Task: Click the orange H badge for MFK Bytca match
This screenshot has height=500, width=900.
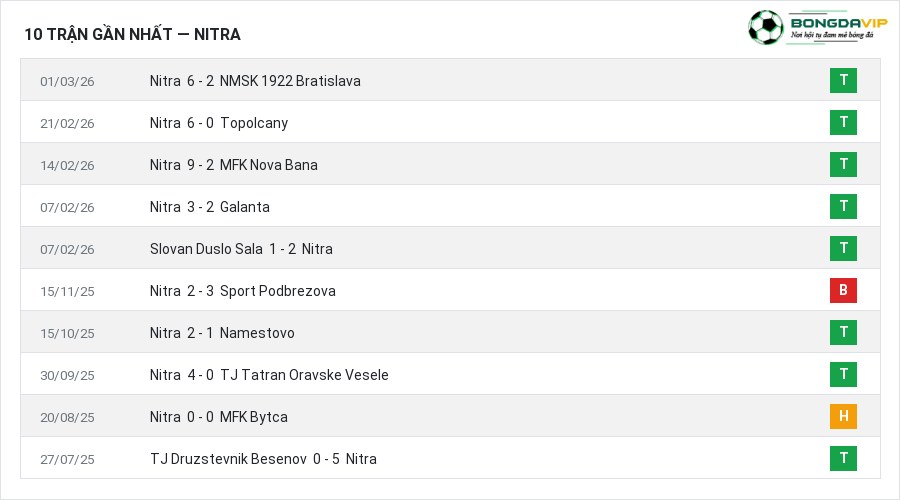Action: 843,416
